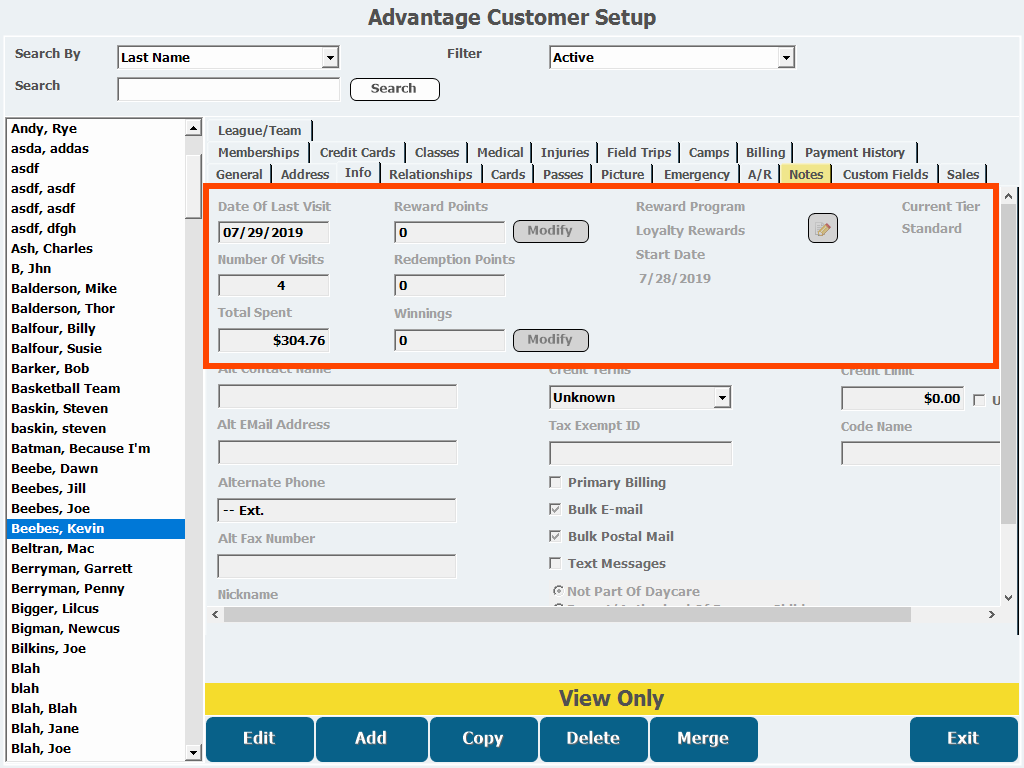Click the Reward Program edit pencil icon

(822, 229)
